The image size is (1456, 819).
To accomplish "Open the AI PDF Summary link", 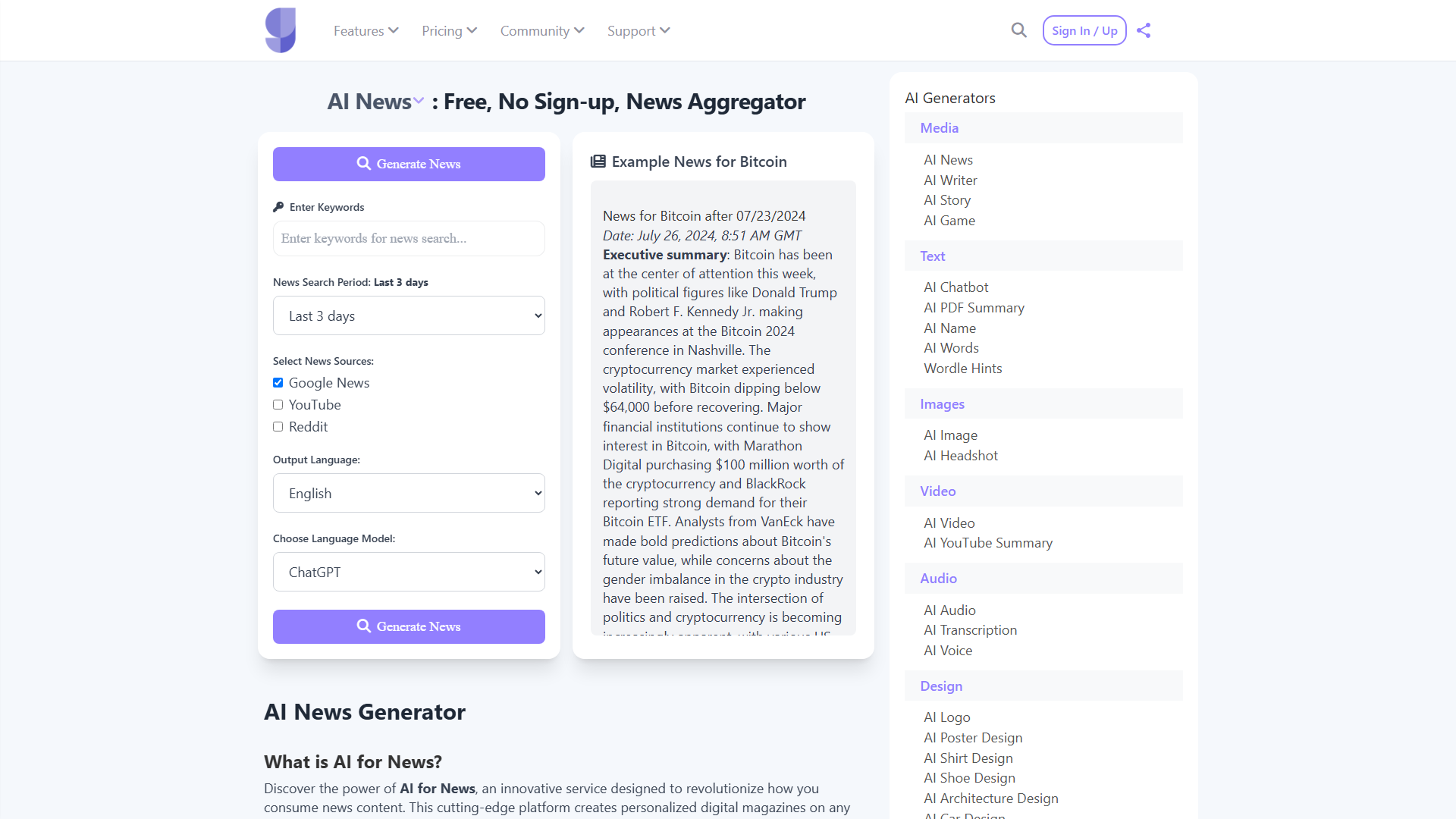I will [x=974, y=308].
